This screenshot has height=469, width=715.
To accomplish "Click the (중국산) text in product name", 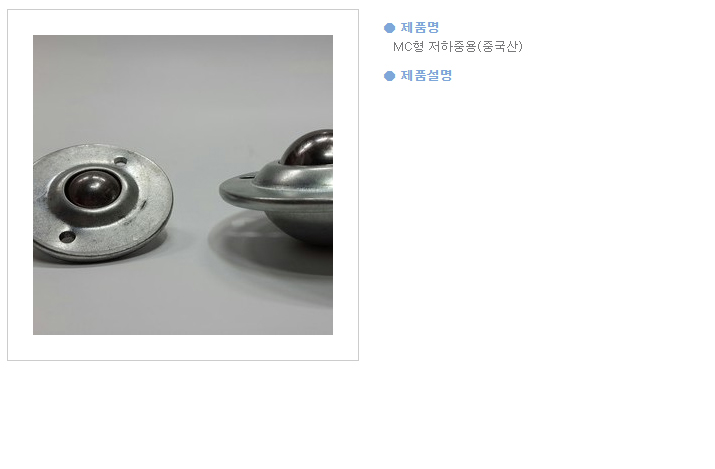I will pos(499,46).
